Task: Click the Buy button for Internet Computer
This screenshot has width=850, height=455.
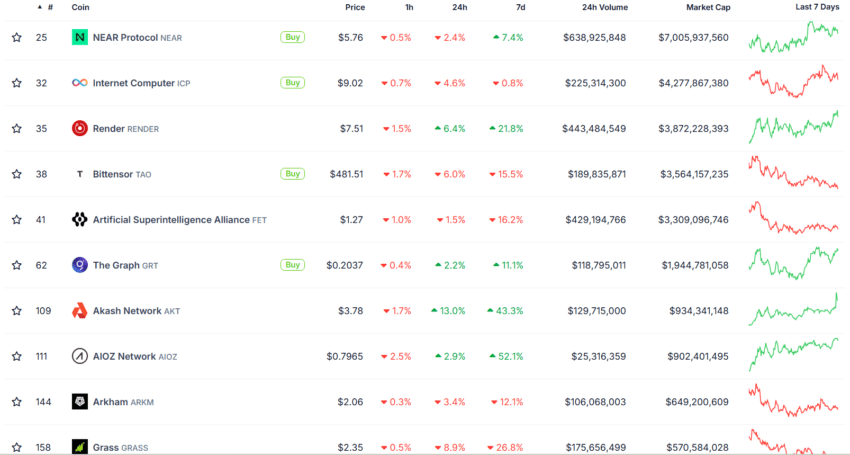Action: pos(293,83)
